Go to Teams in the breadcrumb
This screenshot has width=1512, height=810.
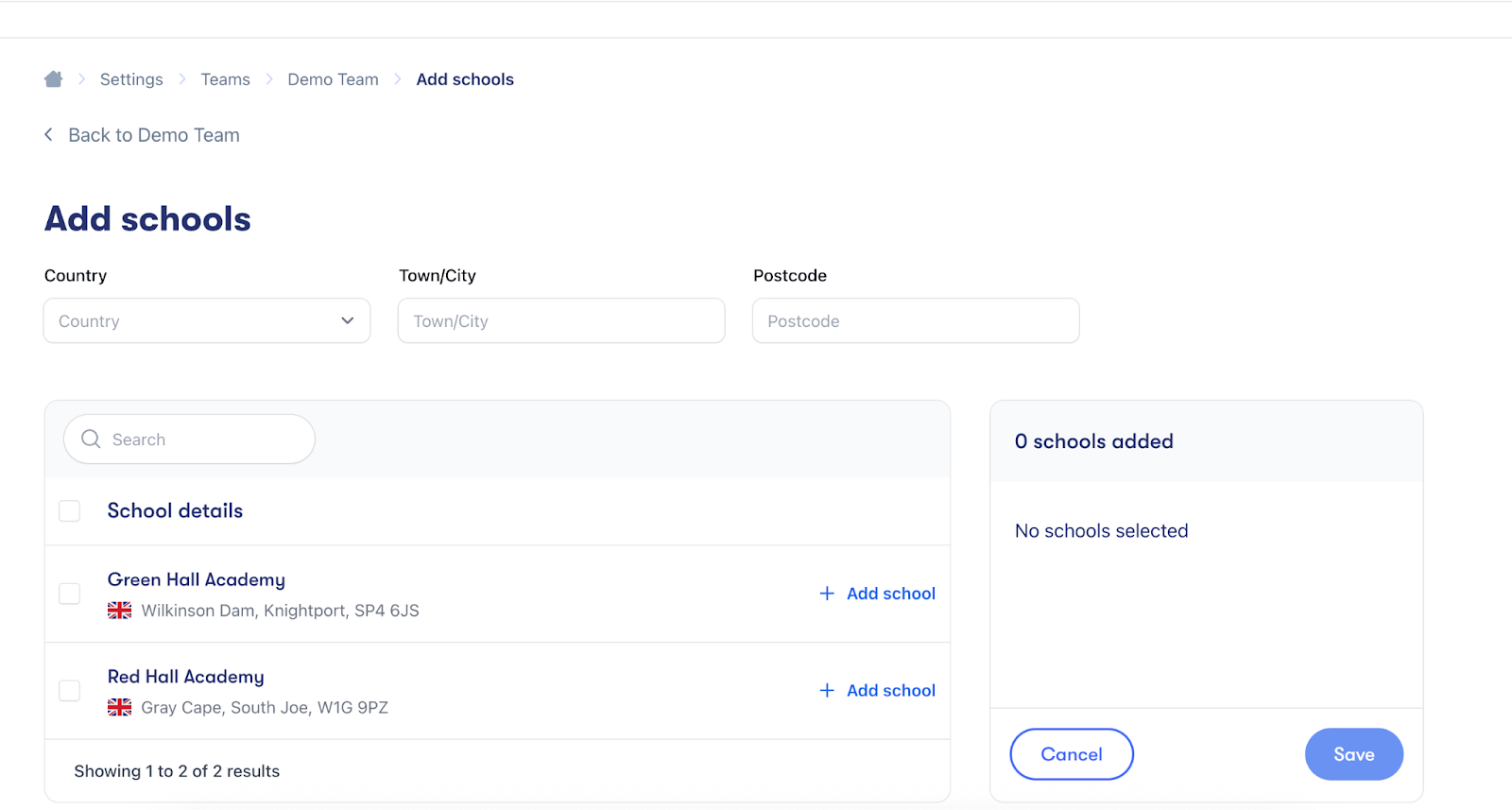pyautogui.click(x=225, y=79)
